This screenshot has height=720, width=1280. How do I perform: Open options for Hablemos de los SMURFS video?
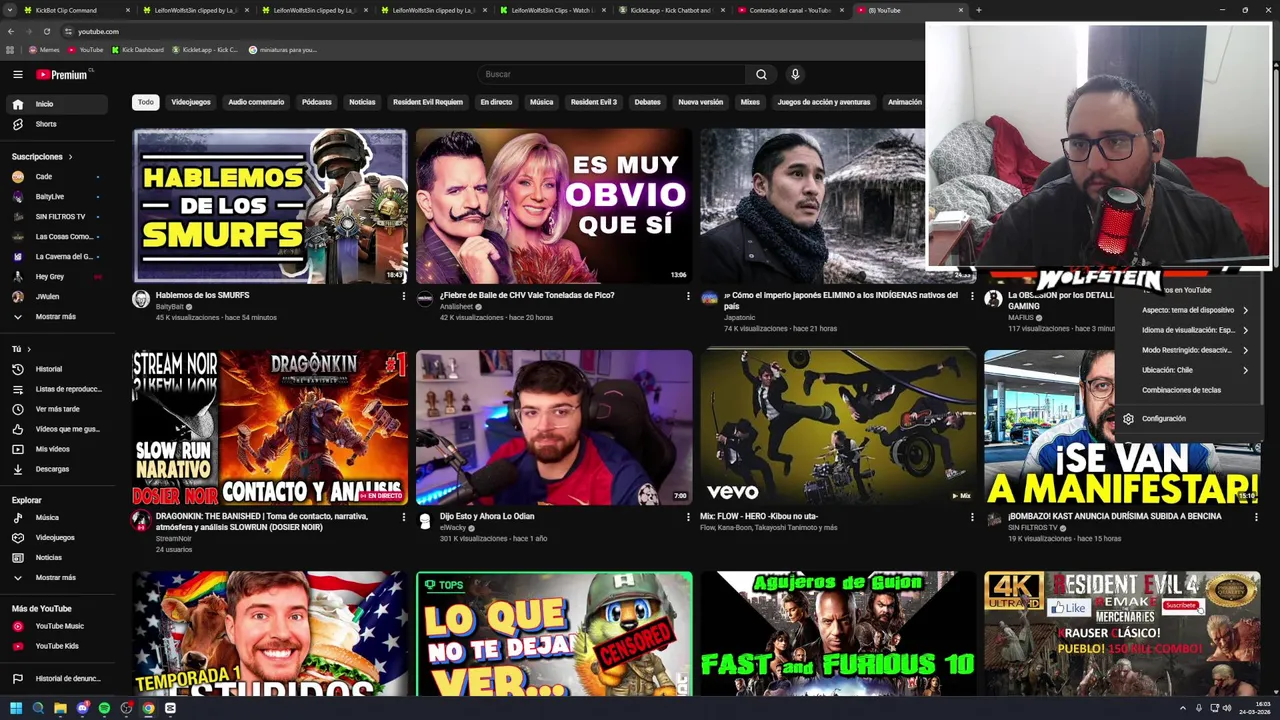pos(404,296)
